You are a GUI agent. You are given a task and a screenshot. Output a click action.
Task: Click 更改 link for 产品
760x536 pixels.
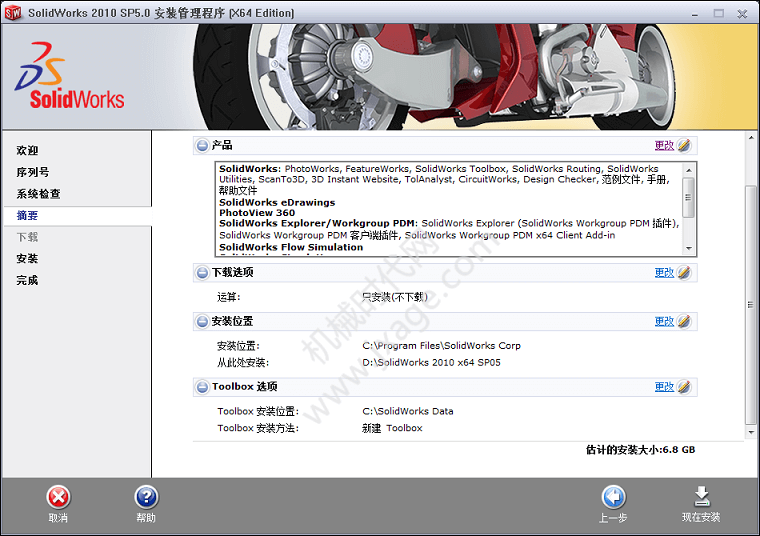664,145
